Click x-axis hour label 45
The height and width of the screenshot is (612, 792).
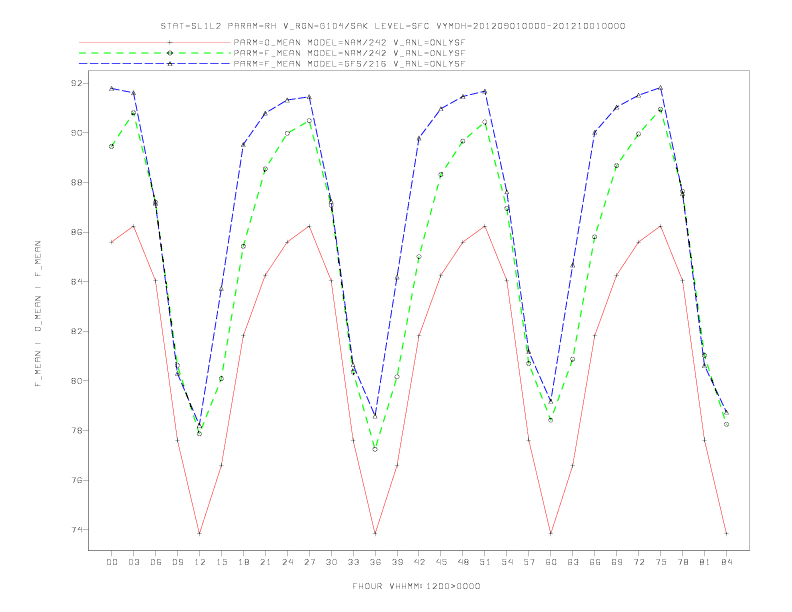441,562
